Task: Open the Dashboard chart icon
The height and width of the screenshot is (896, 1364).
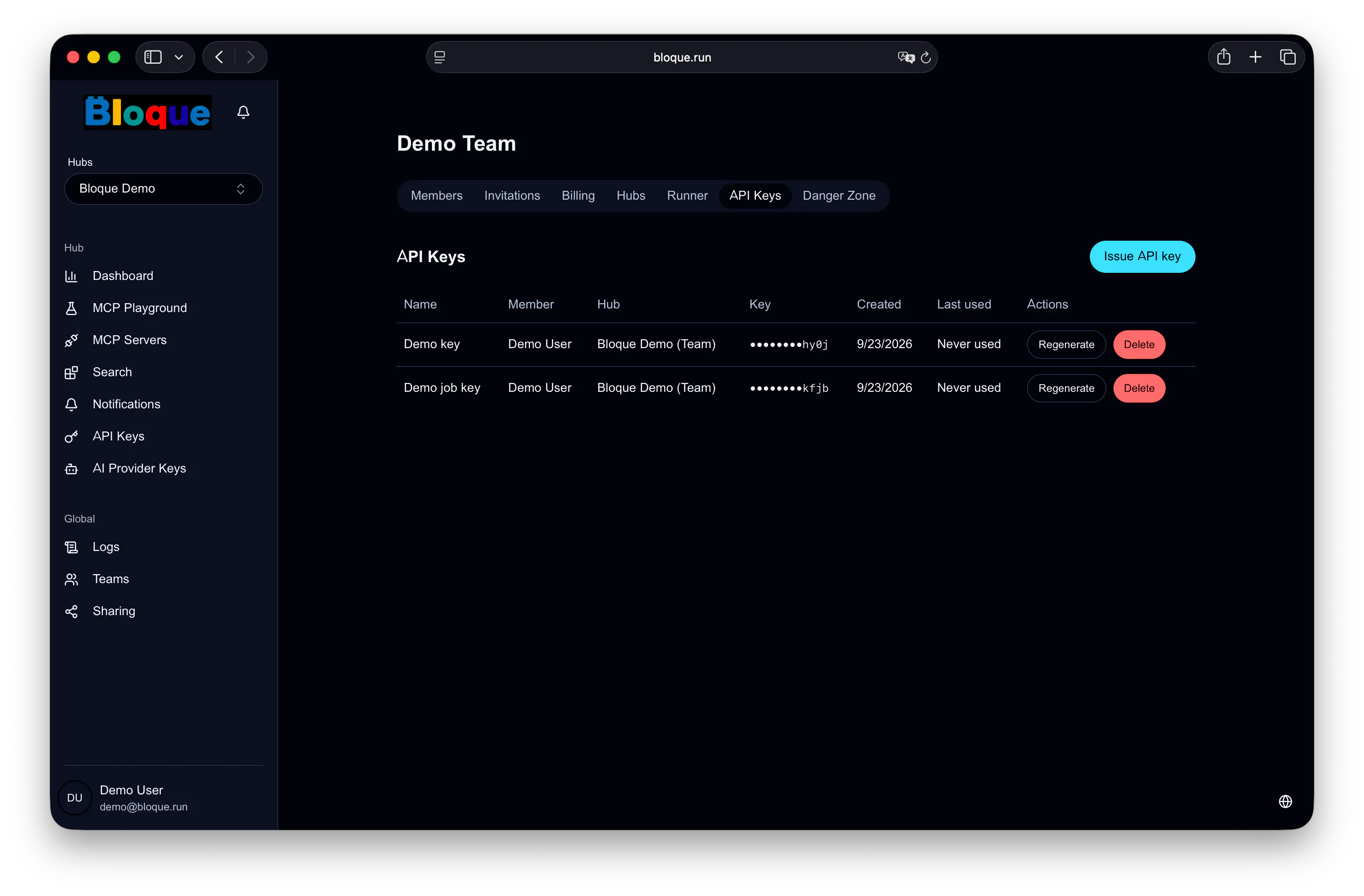Action: (x=71, y=276)
